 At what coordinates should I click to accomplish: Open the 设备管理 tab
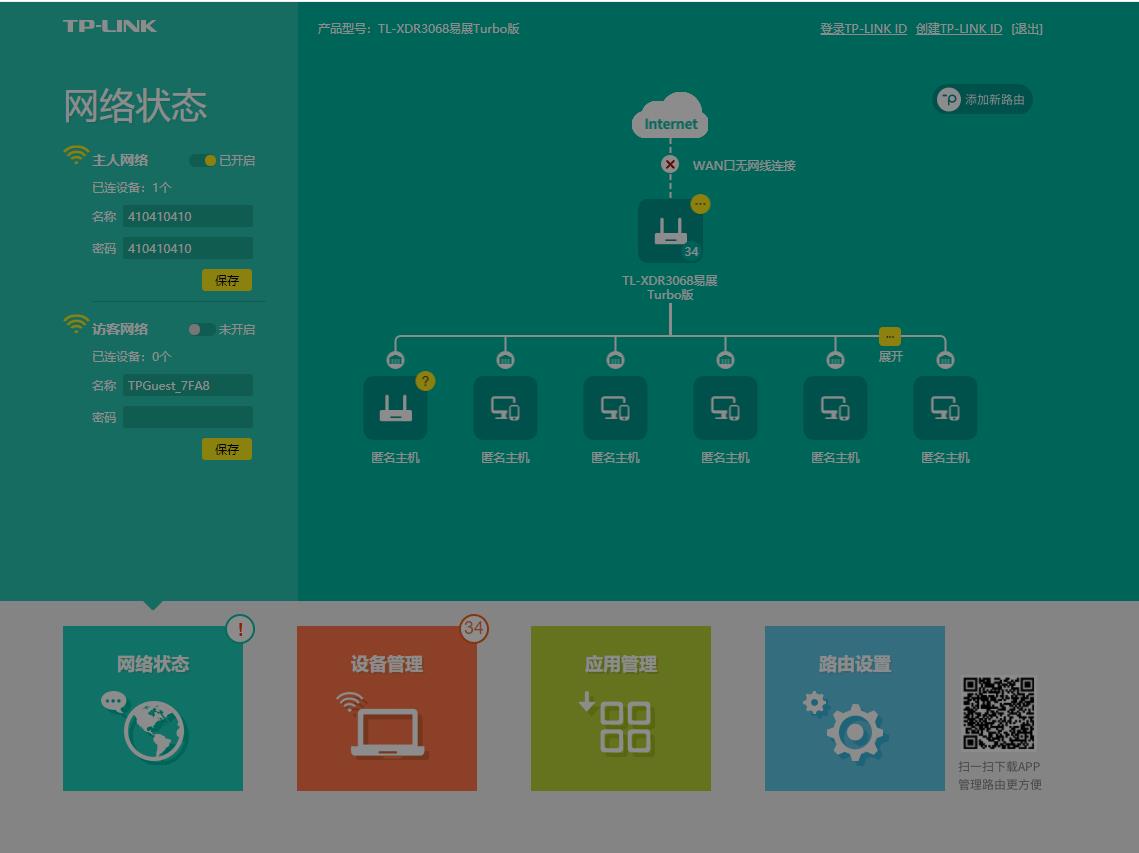(x=387, y=708)
